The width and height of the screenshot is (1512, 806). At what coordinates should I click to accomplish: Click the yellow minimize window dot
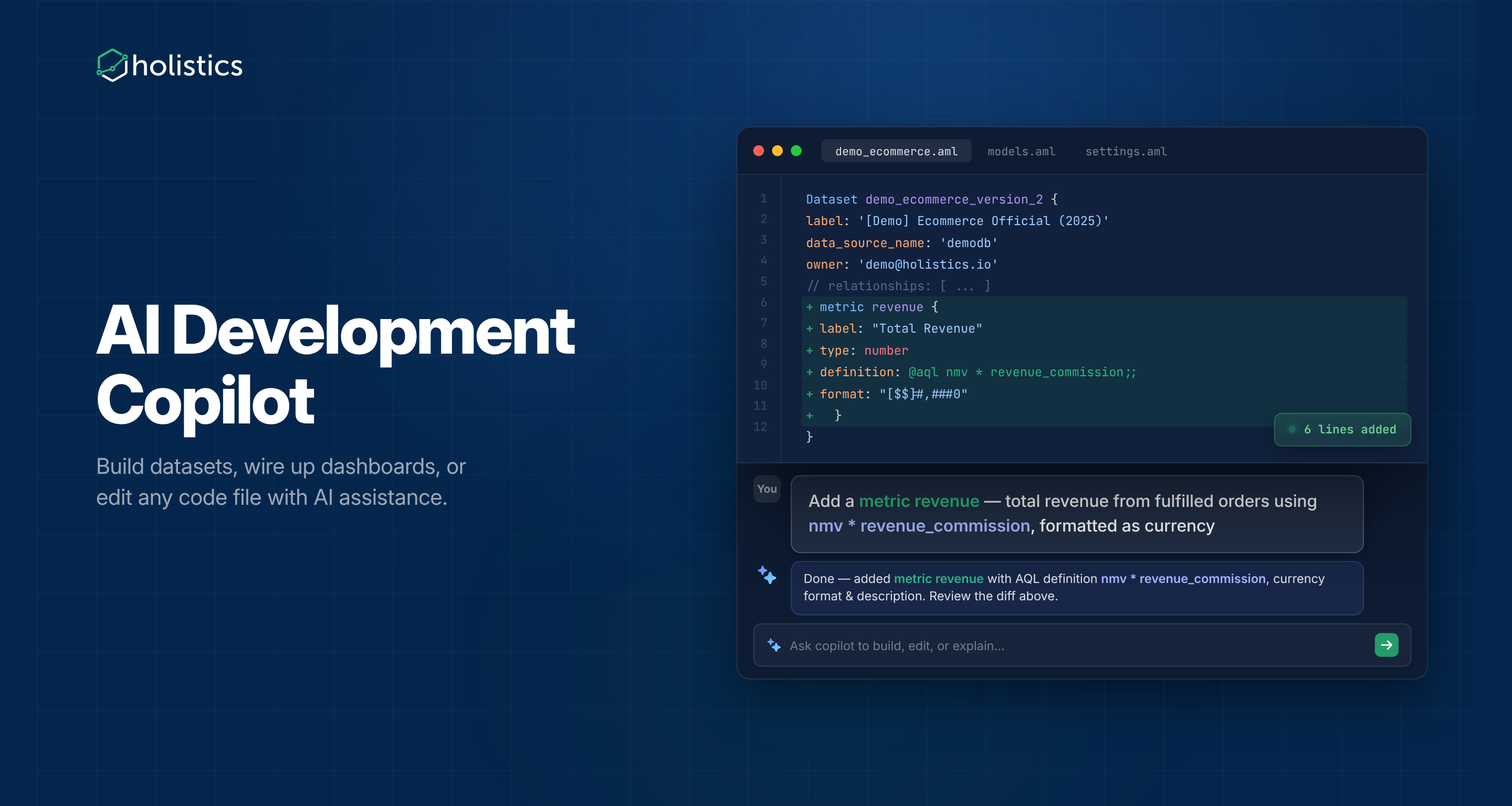pos(777,151)
